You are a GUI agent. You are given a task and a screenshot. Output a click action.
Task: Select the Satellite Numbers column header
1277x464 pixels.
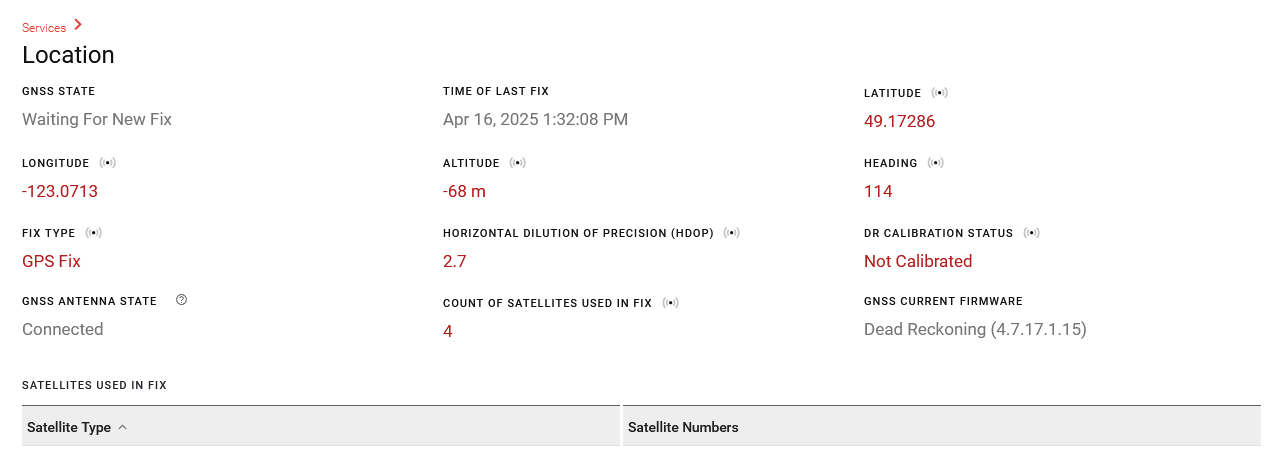pyautogui.click(x=683, y=427)
